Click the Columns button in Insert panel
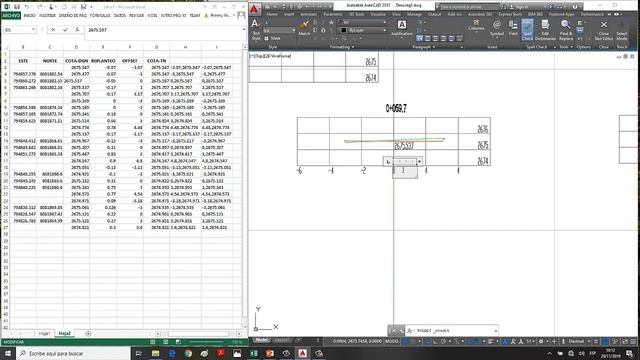 pyautogui.click(x=476, y=25)
